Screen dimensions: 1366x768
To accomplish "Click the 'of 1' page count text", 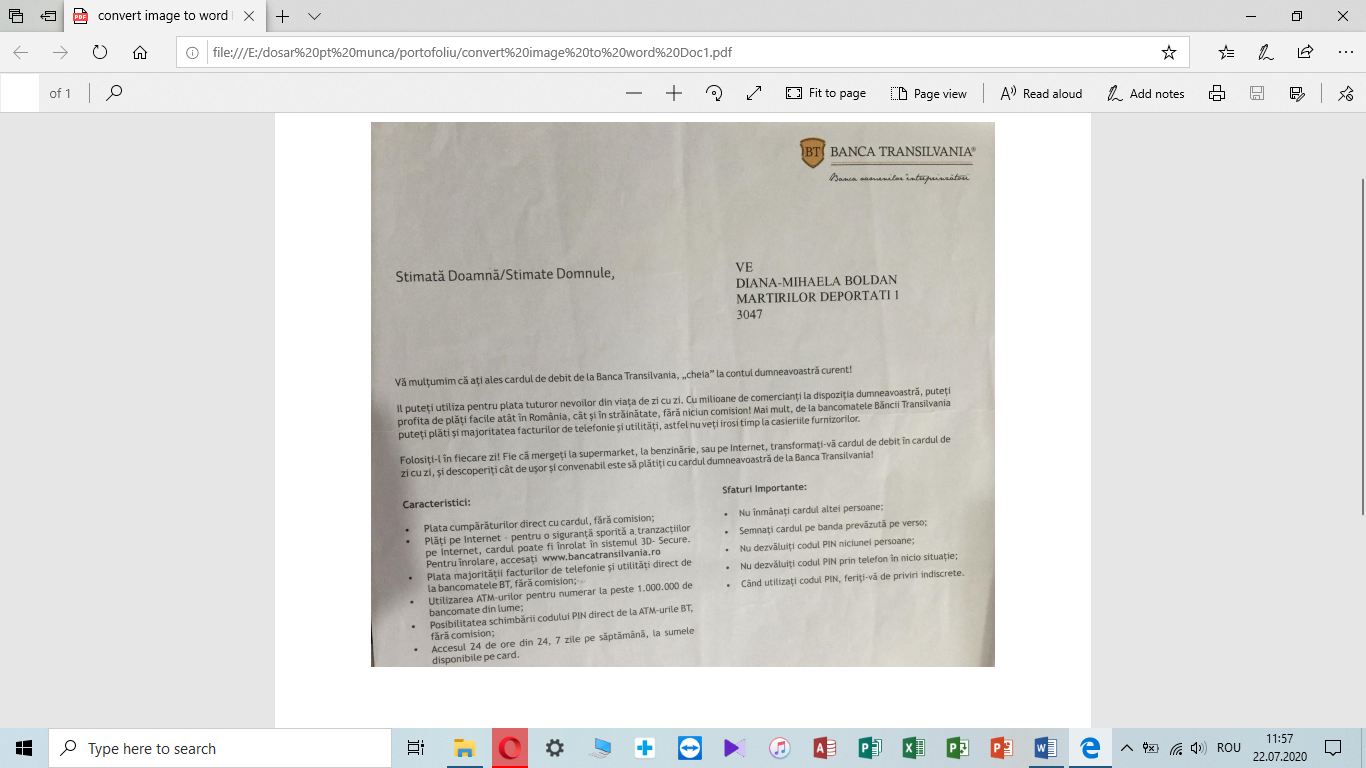I will 61,93.
